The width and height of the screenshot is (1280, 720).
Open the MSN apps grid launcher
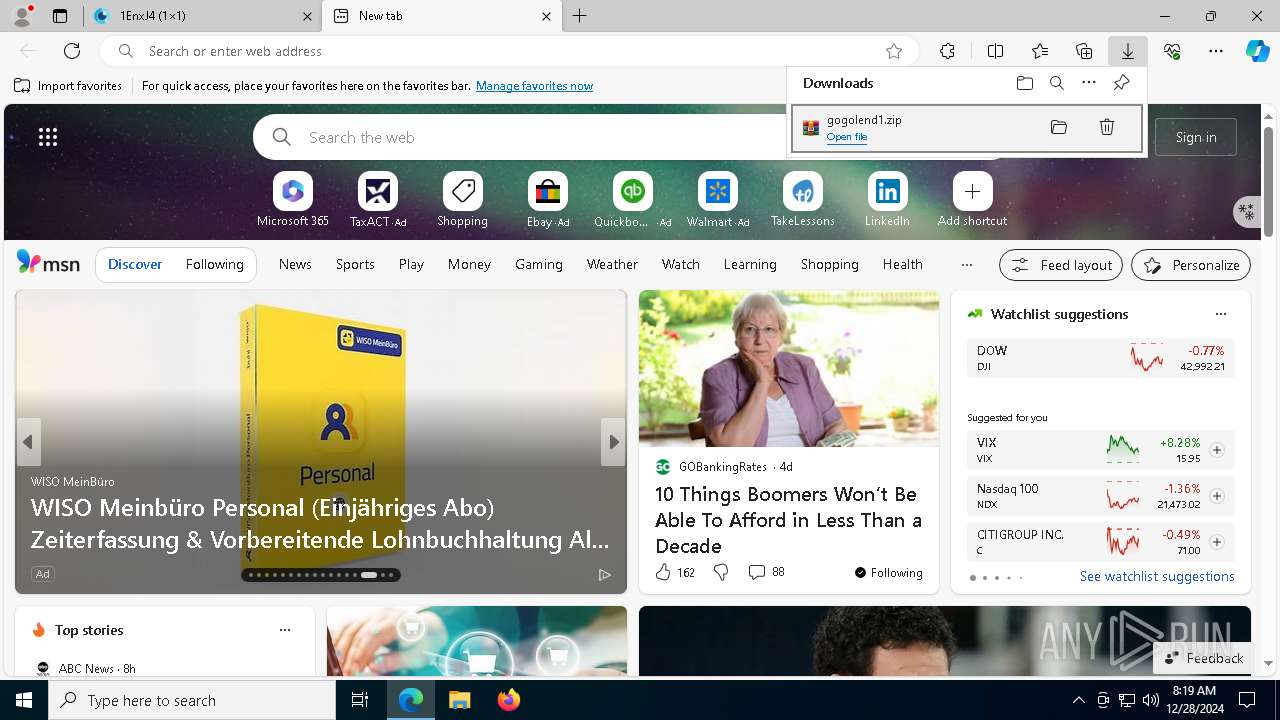pos(48,137)
